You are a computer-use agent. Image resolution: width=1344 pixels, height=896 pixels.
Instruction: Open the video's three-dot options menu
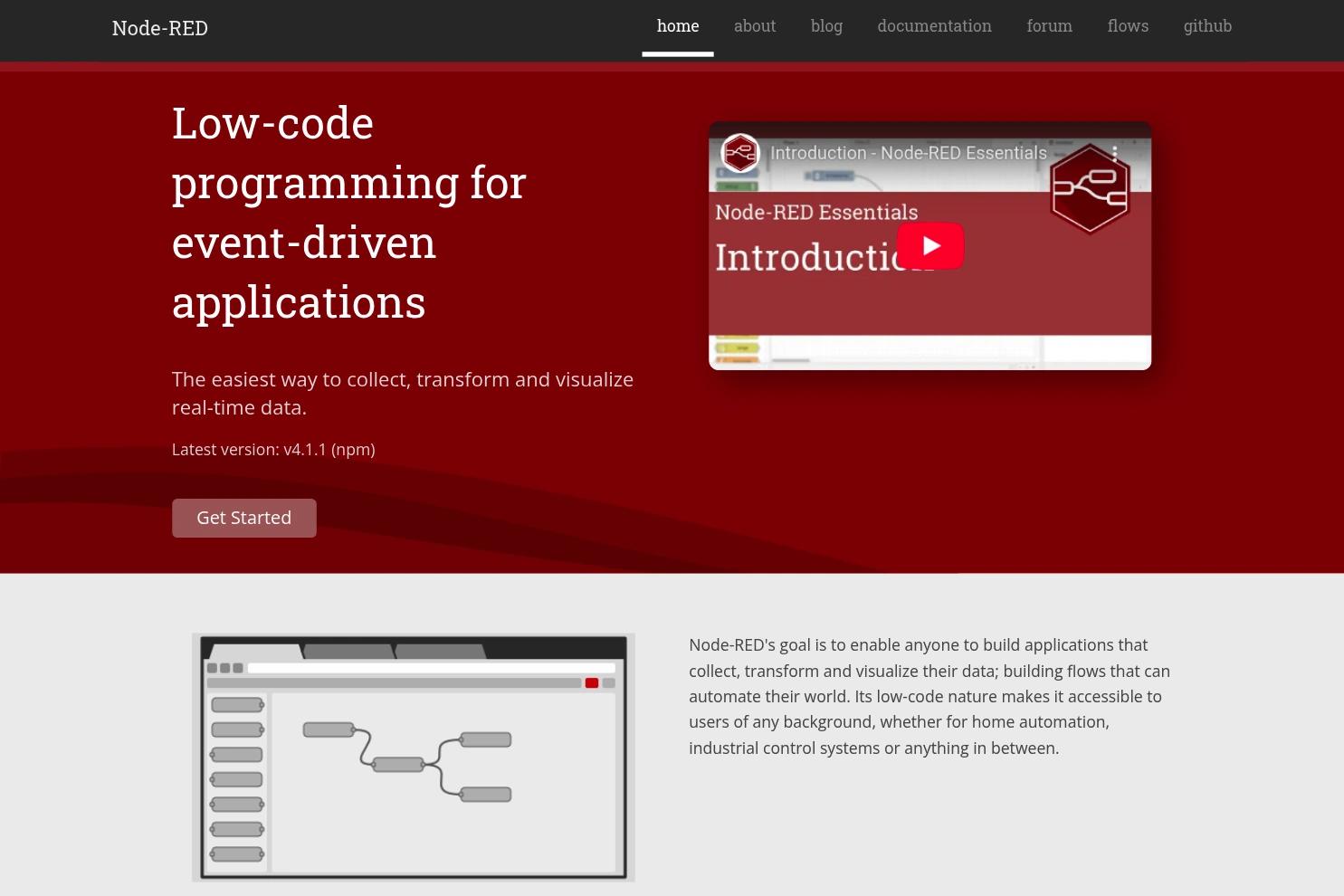1115,153
